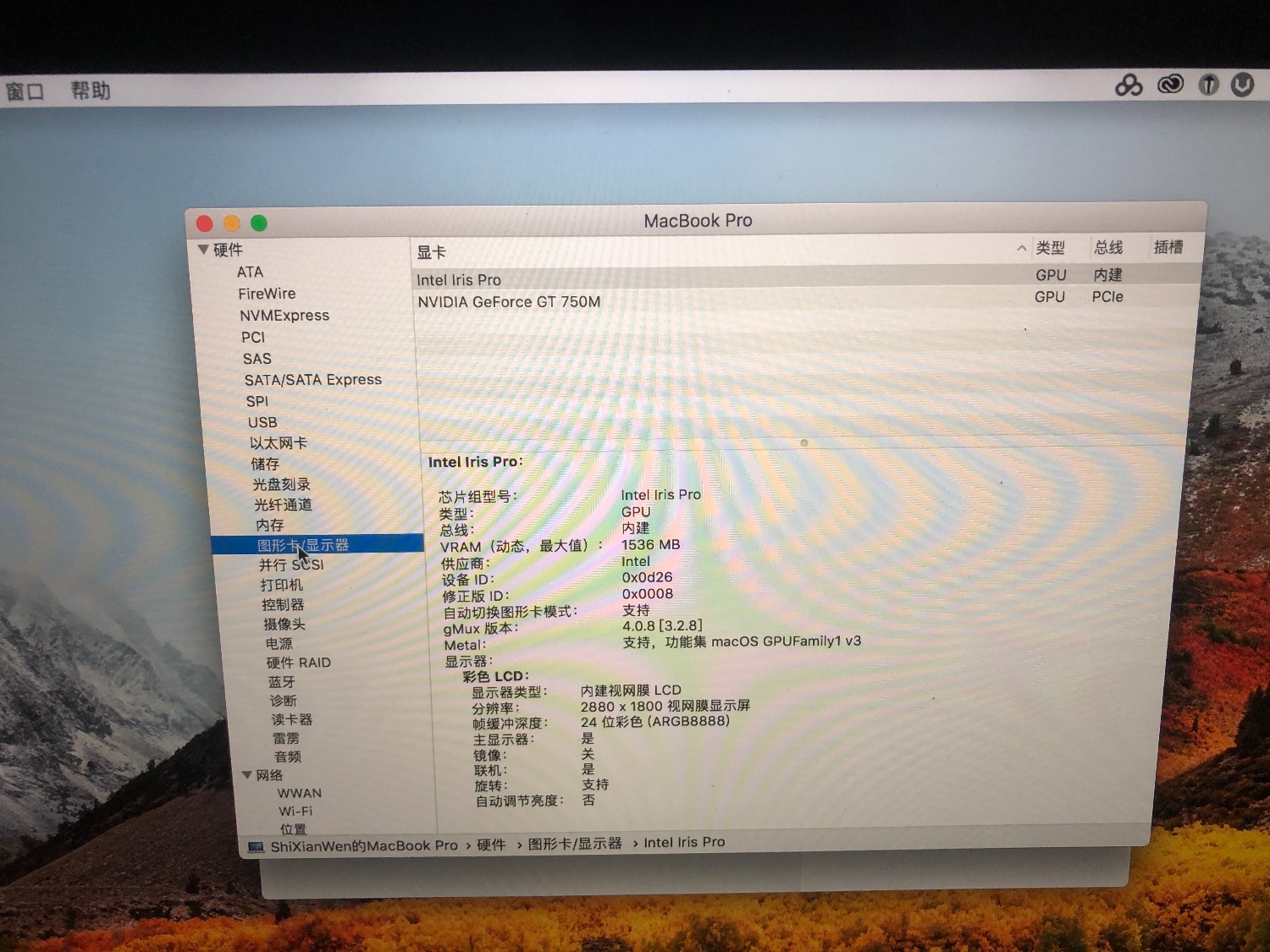Click the computer icon in path bar
Screen dimensions: 1270x952
click(255, 847)
